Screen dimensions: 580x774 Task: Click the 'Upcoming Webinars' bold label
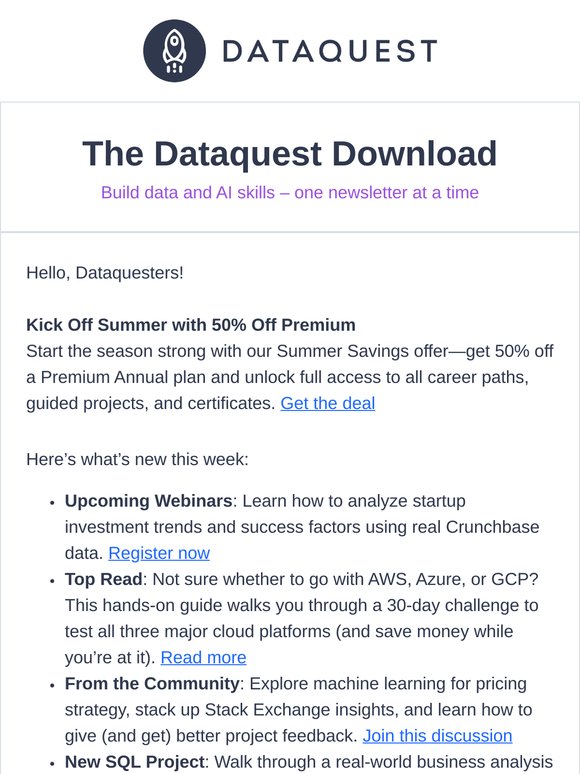pyautogui.click(x=149, y=501)
